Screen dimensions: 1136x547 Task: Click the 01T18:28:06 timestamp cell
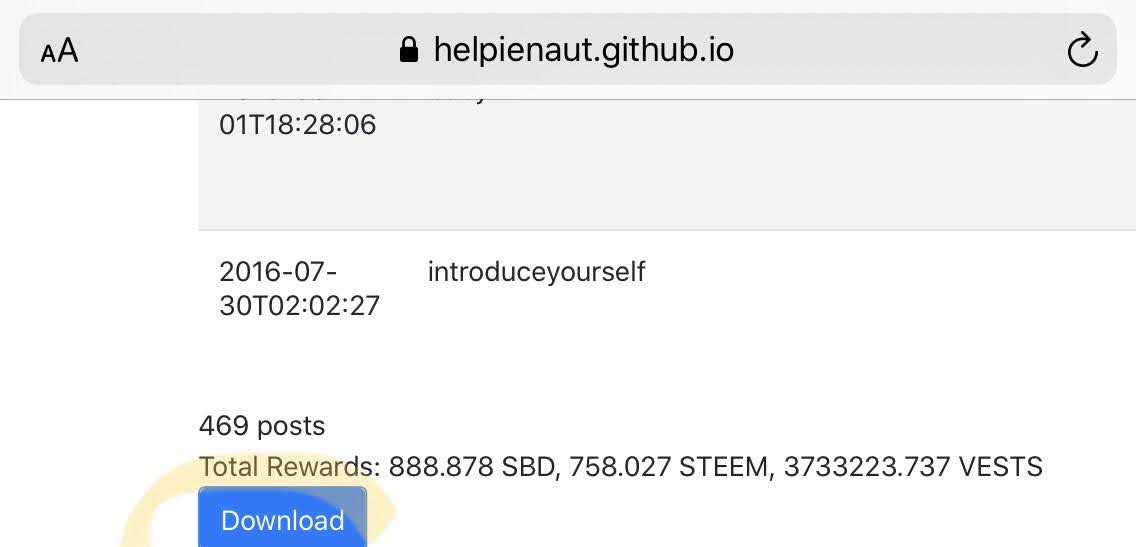(x=298, y=125)
